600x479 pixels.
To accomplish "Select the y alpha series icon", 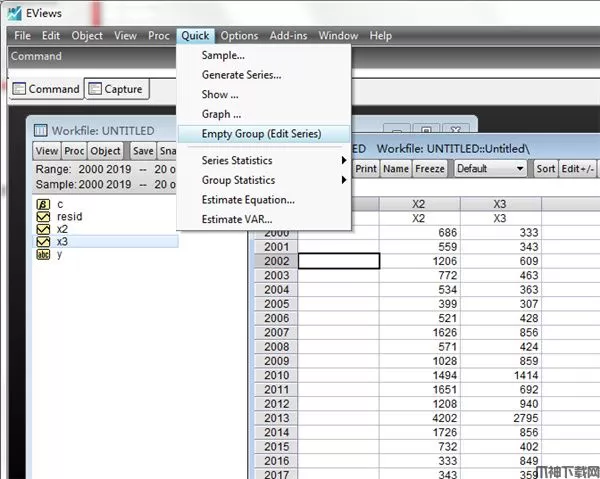I will click(x=43, y=254).
